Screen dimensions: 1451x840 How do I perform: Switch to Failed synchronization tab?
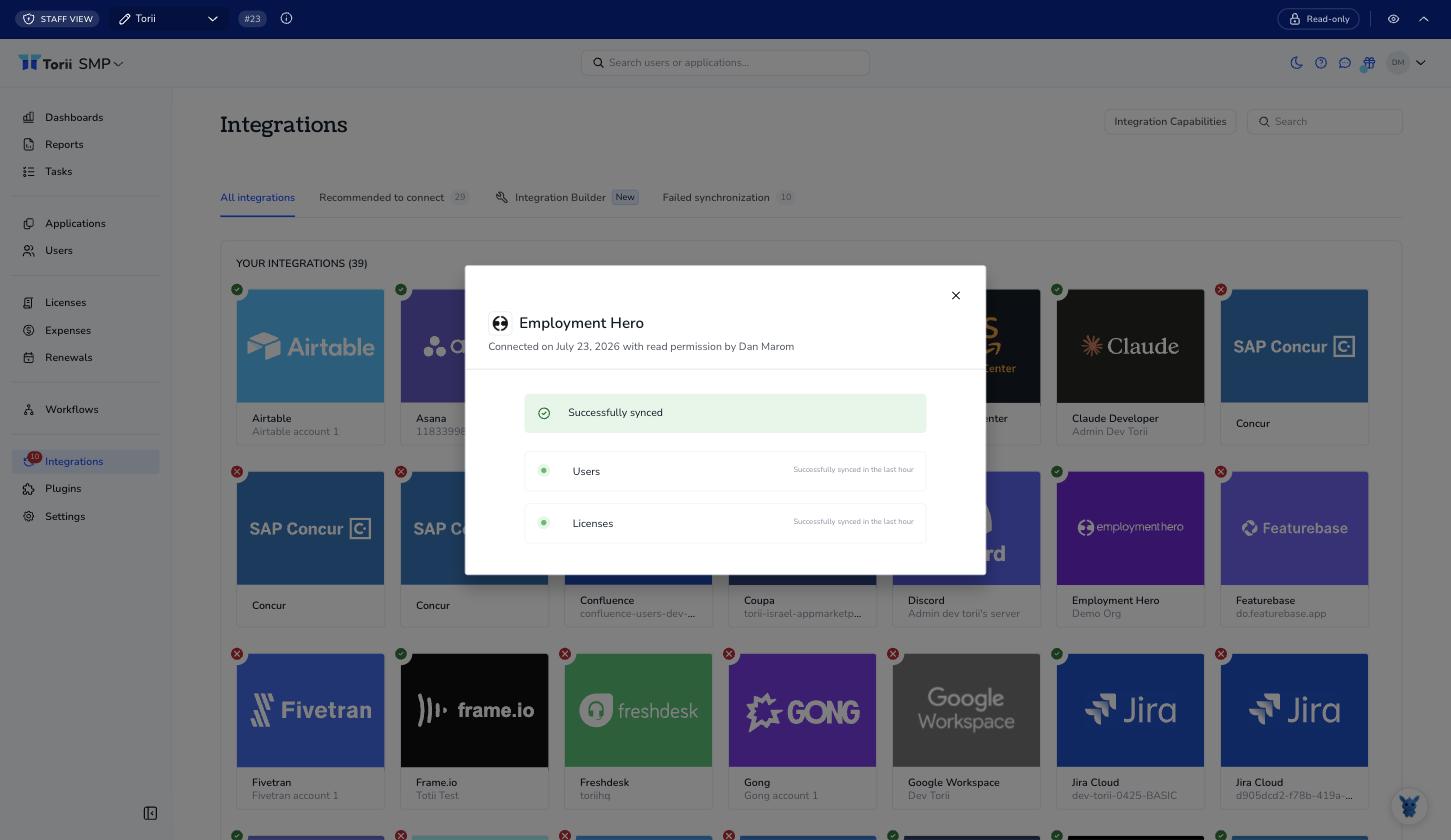tap(728, 197)
